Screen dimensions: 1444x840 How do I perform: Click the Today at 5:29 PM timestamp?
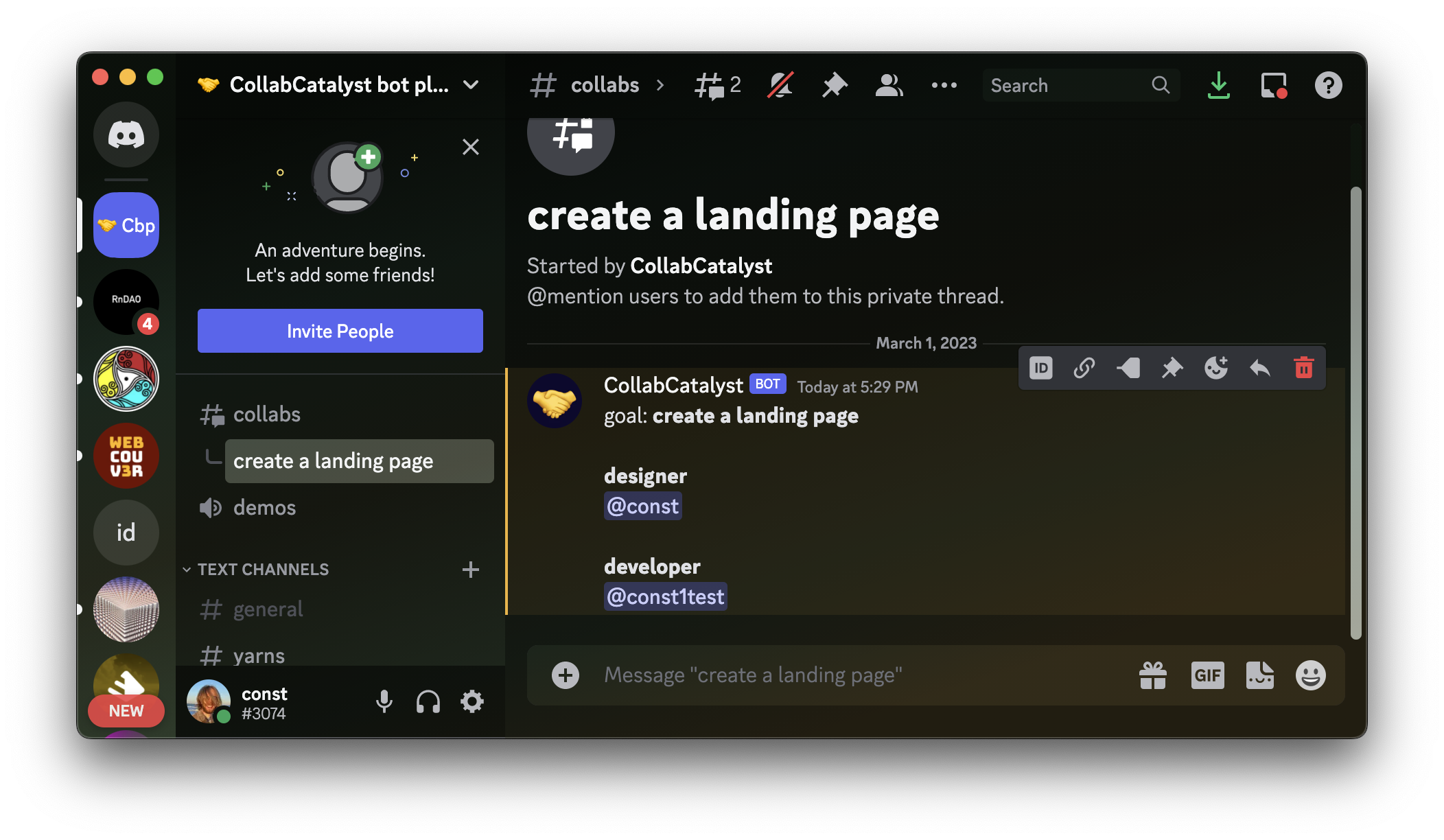pyautogui.click(x=857, y=387)
